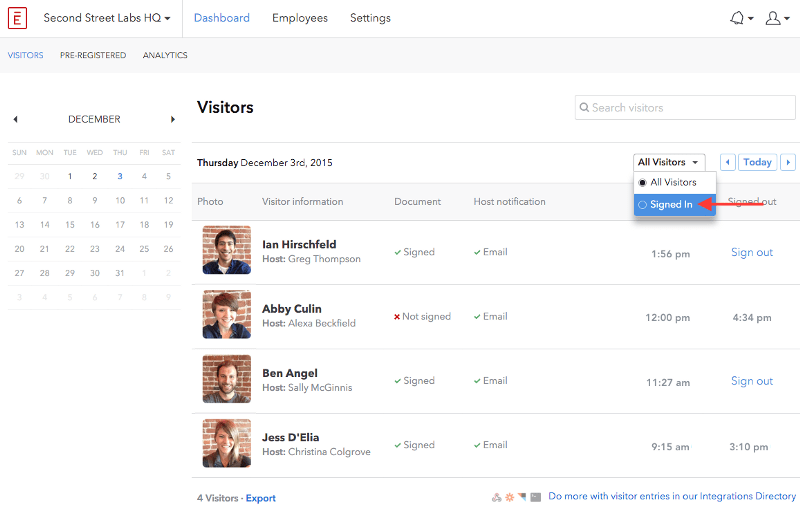The image size is (800, 518).
Task: Open the user account menu icon
Action: tap(777, 18)
